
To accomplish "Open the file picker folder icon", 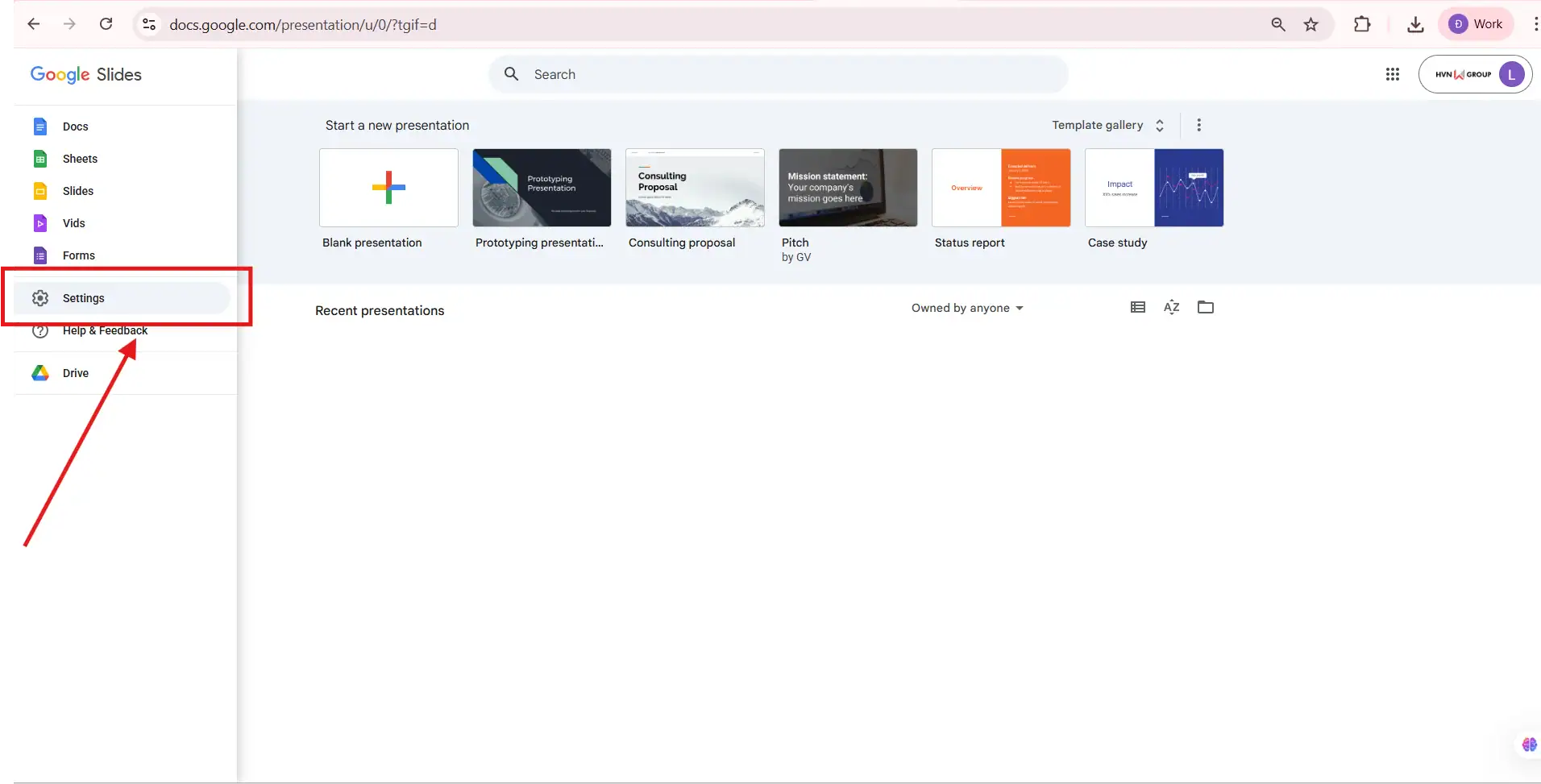I will point(1205,307).
